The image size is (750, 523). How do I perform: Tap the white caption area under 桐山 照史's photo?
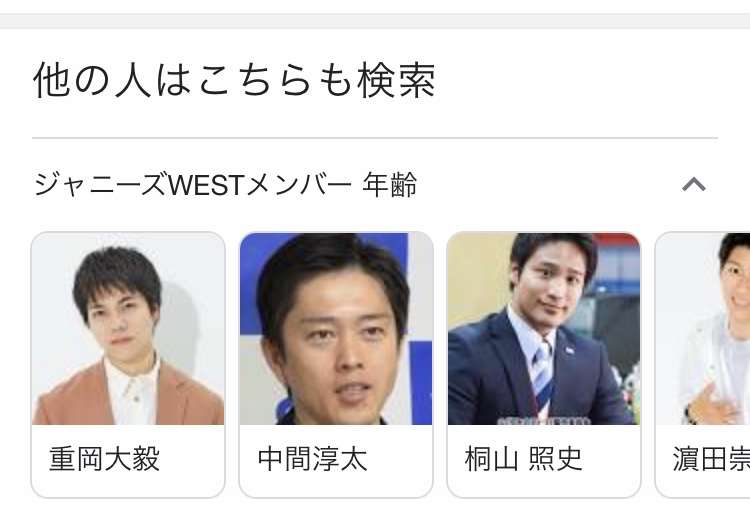[544, 460]
